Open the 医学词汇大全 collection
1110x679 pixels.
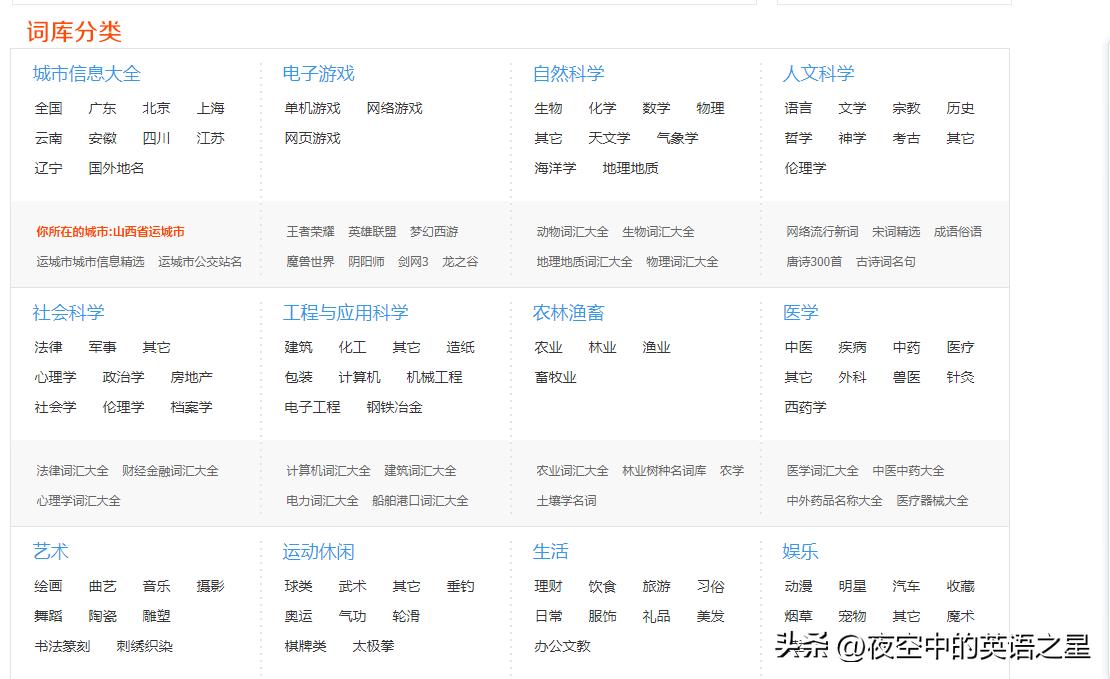pyautogui.click(x=820, y=470)
